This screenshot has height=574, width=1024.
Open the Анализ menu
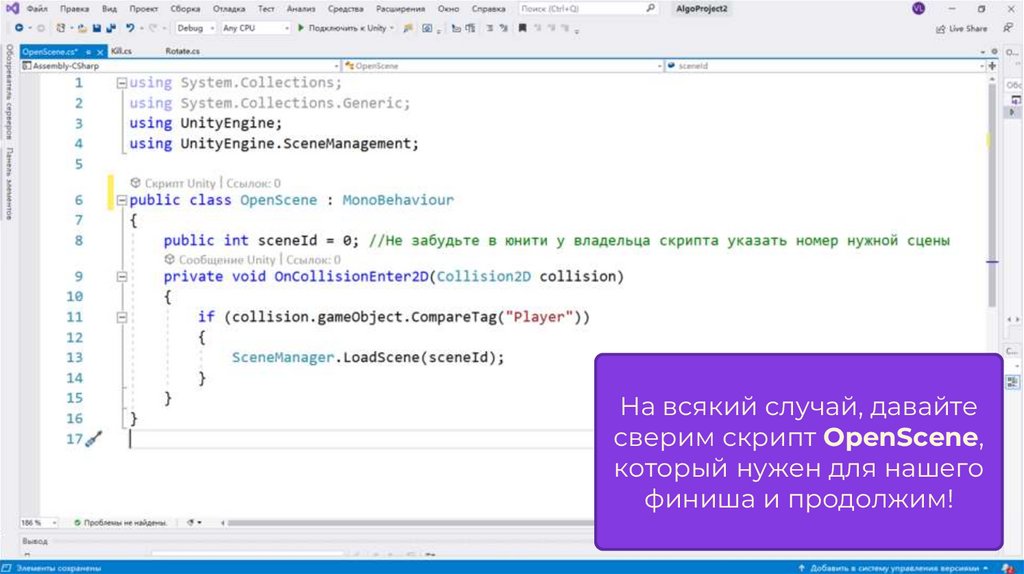300,8
